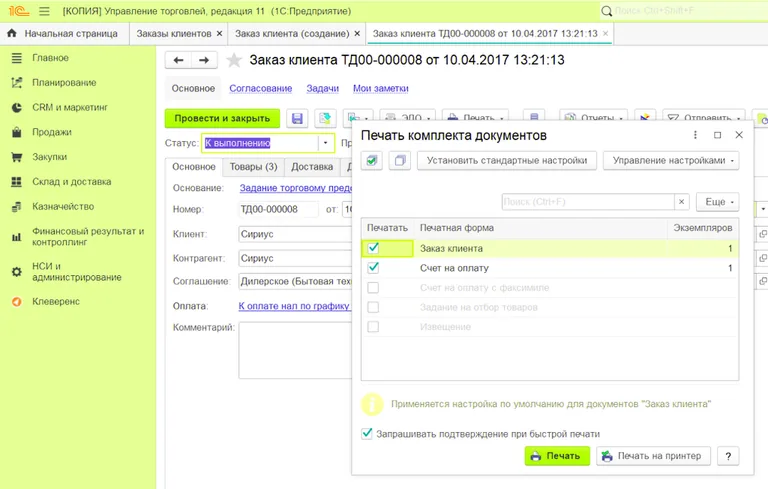Open the Планирование section

pos(64,82)
